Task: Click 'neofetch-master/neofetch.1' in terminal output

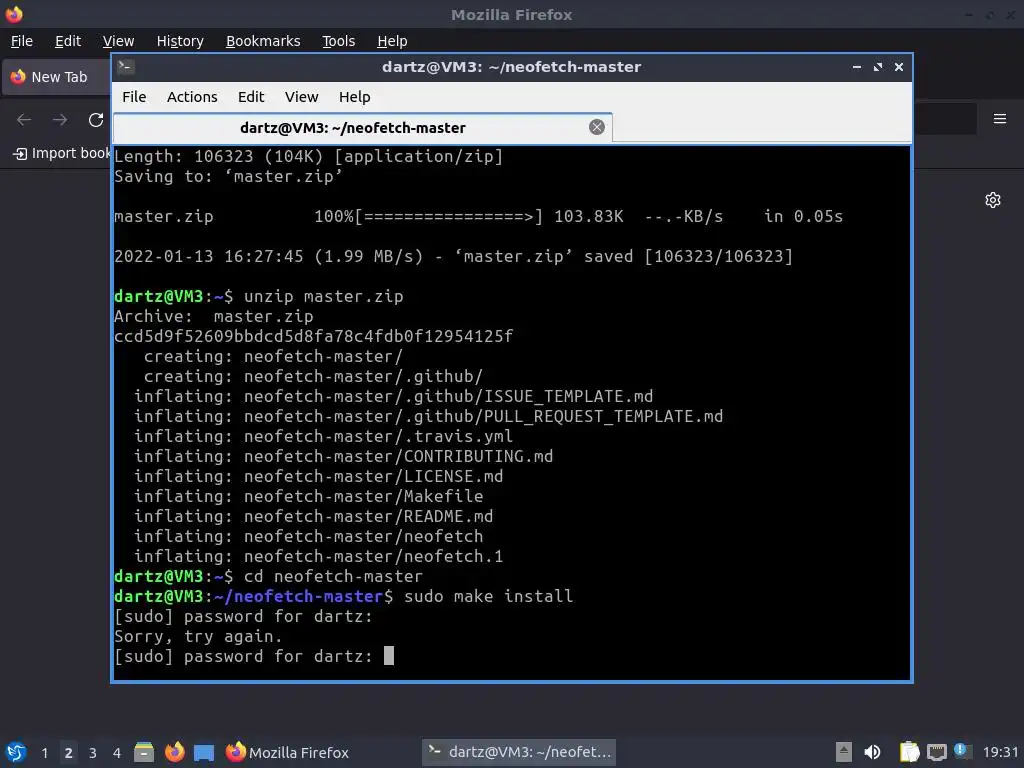Action: point(374,556)
